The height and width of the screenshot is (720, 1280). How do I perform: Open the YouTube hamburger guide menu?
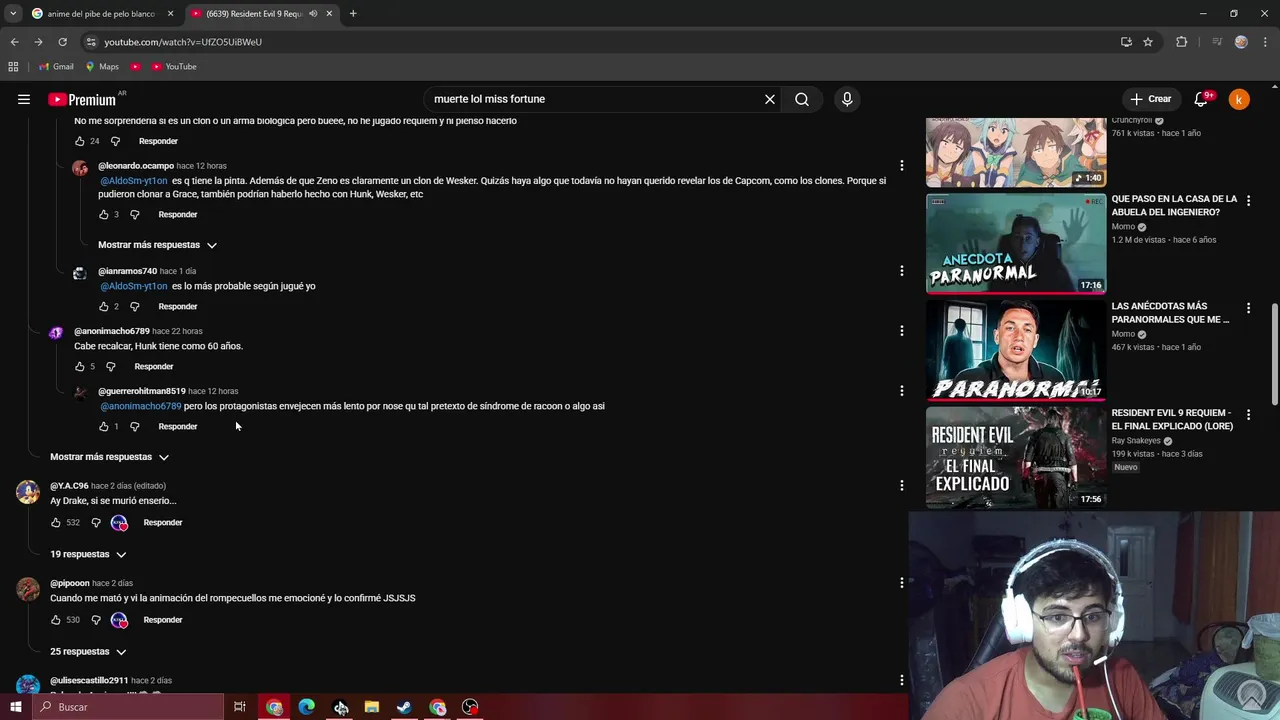tap(24, 99)
